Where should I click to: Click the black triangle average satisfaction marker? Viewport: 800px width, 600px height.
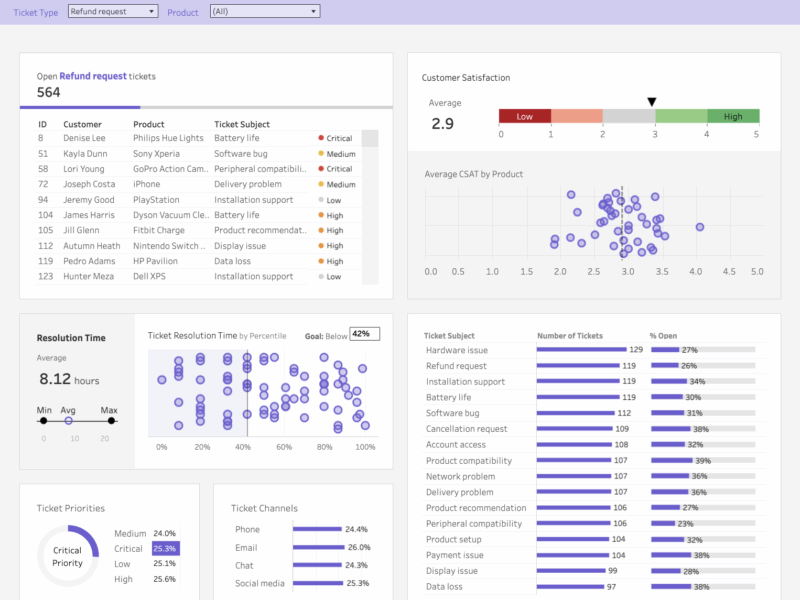652,102
